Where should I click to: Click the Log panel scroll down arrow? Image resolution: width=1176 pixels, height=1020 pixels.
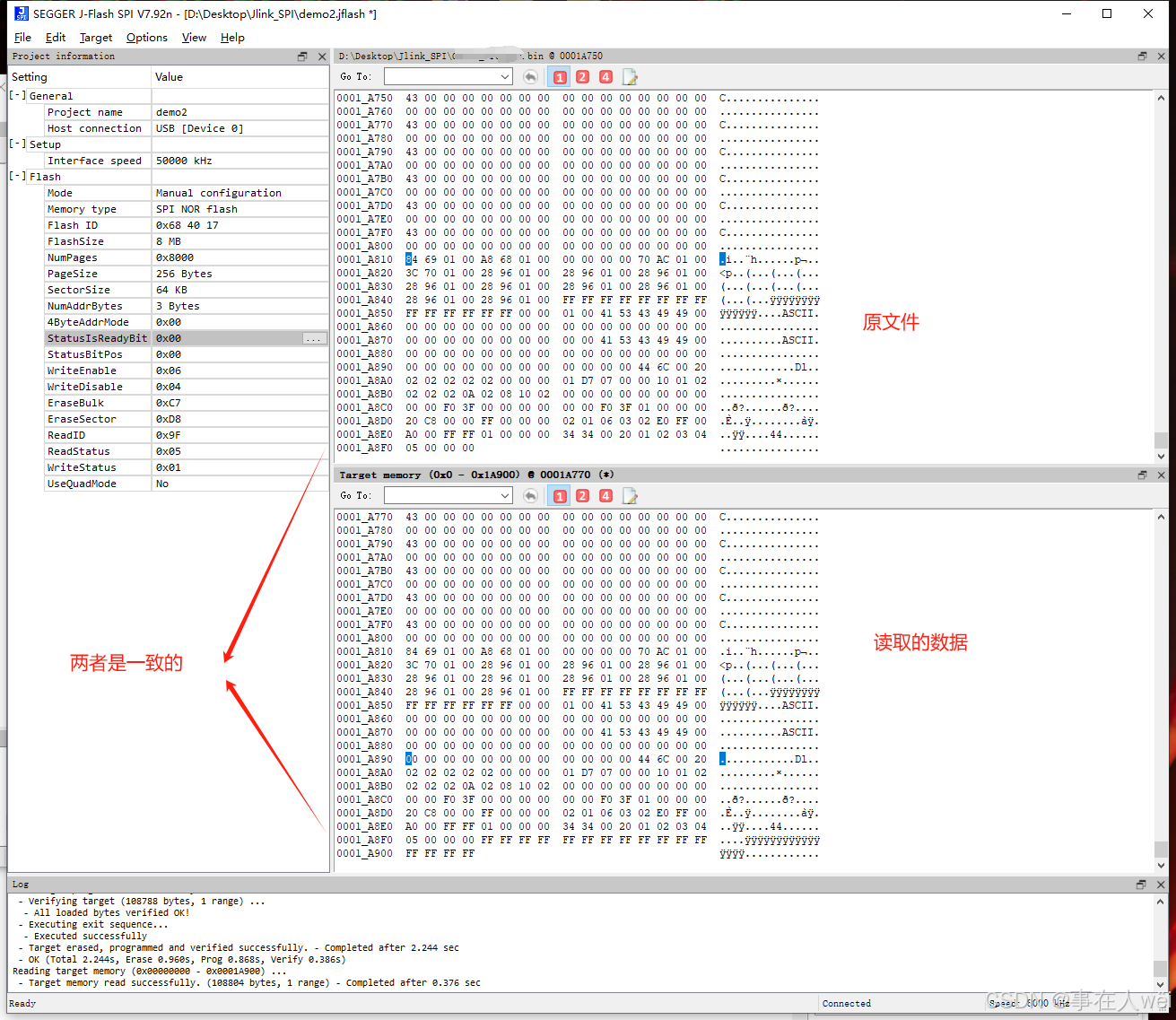pos(1160,983)
